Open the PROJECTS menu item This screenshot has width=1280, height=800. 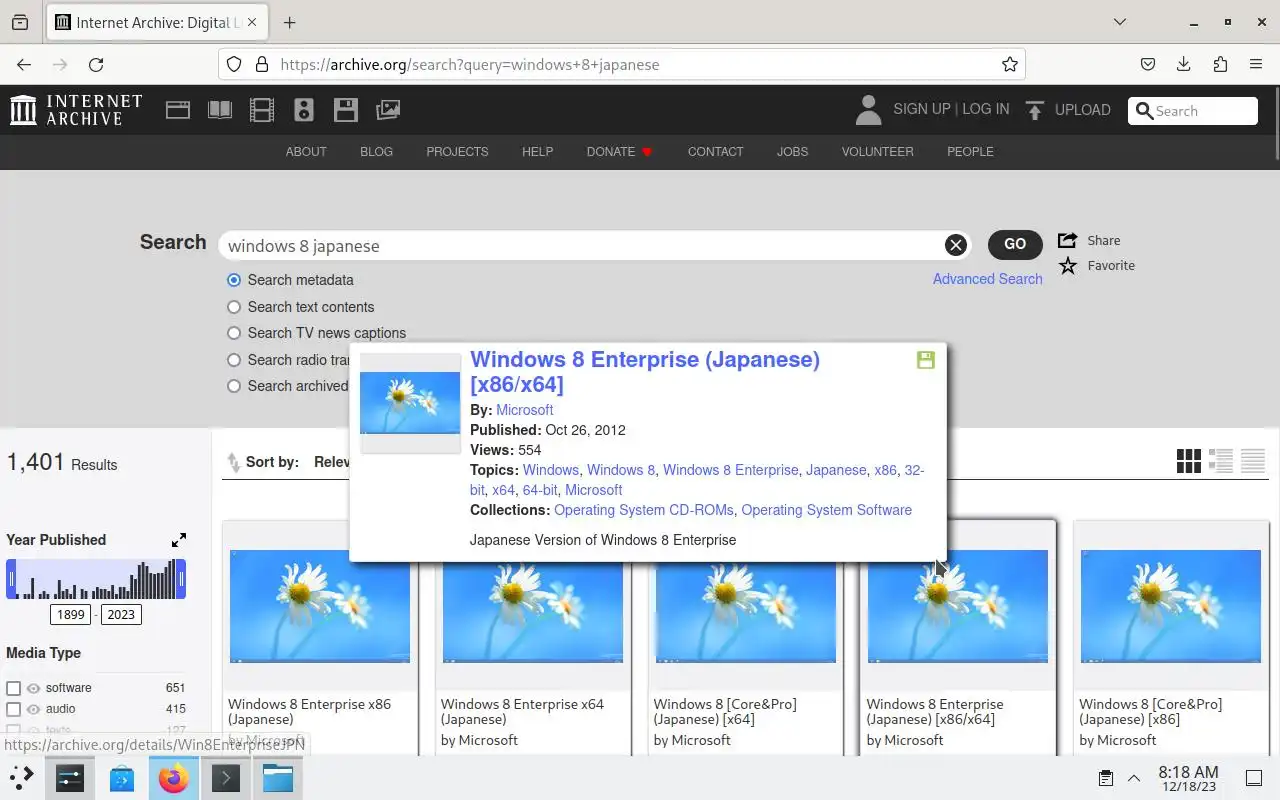pos(457,152)
